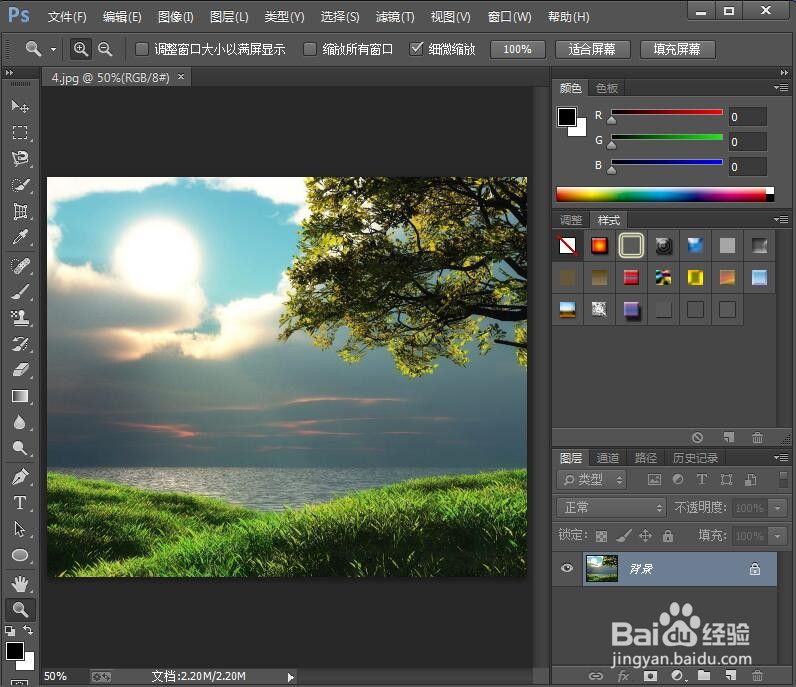796x687 pixels.
Task: Open fill slider dropdown arrow
Action: pyautogui.click(x=778, y=536)
